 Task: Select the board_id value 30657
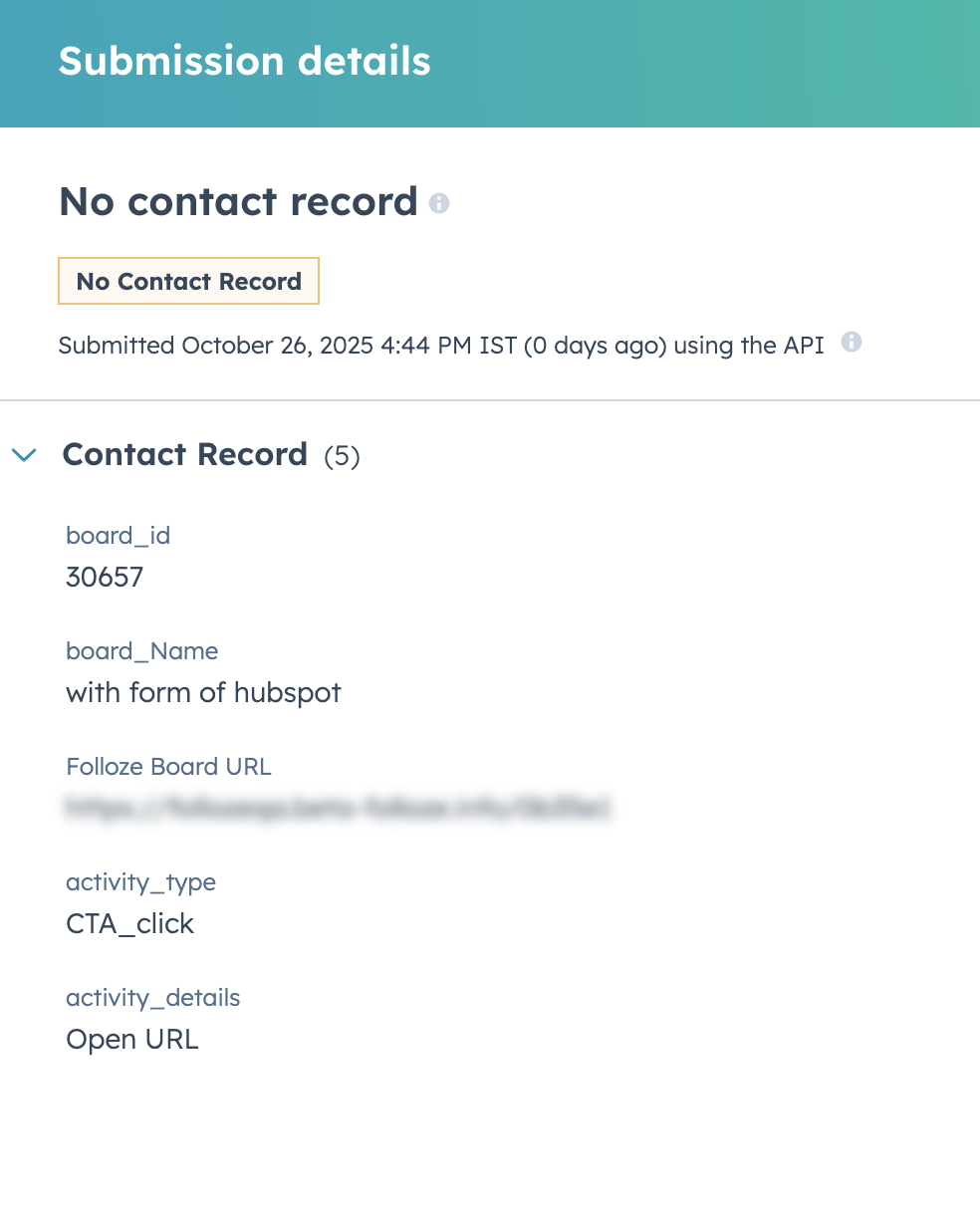point(105,578)
